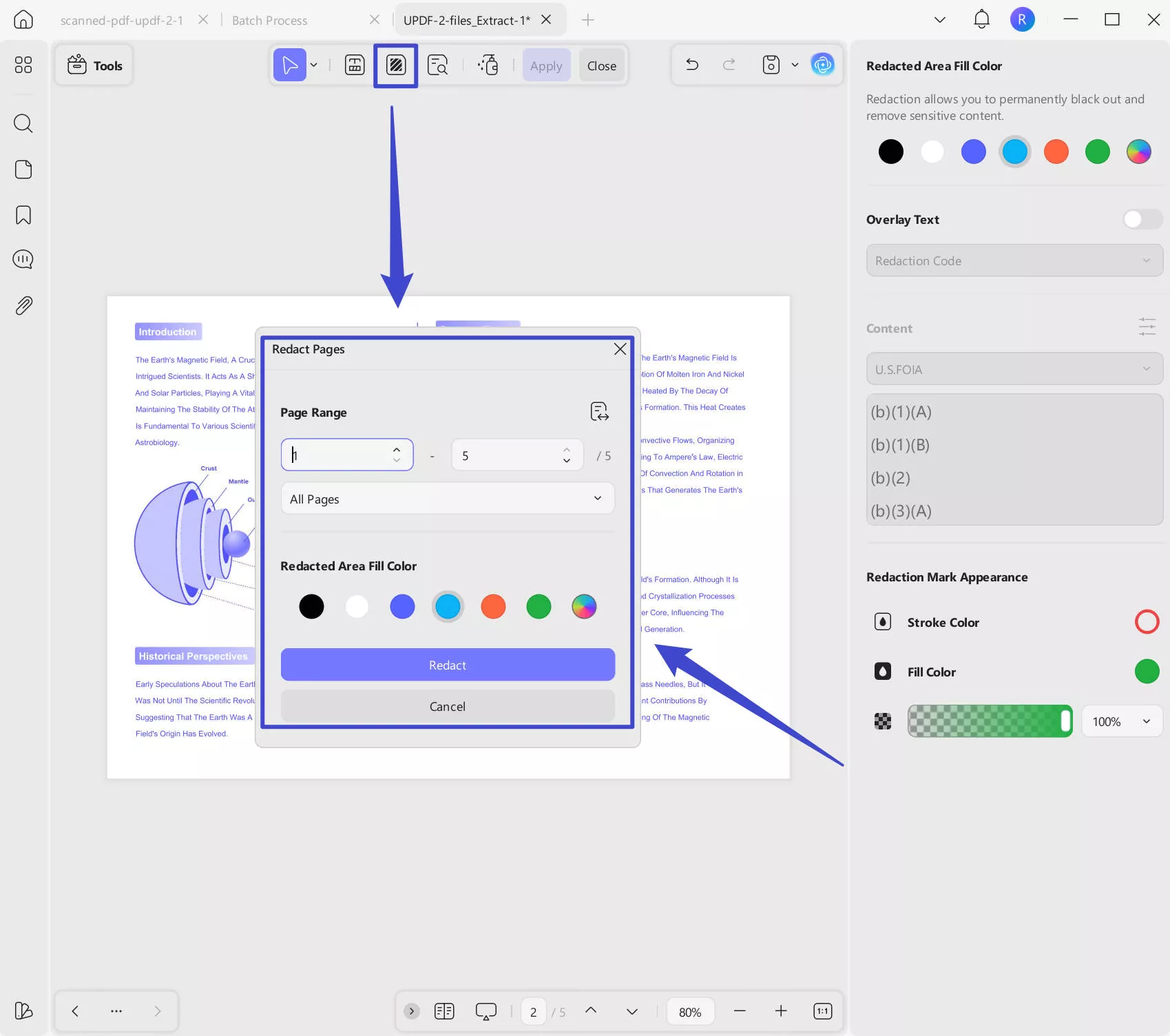Add a new tab
The image size is (1170, 1036).
coord(587,20)
